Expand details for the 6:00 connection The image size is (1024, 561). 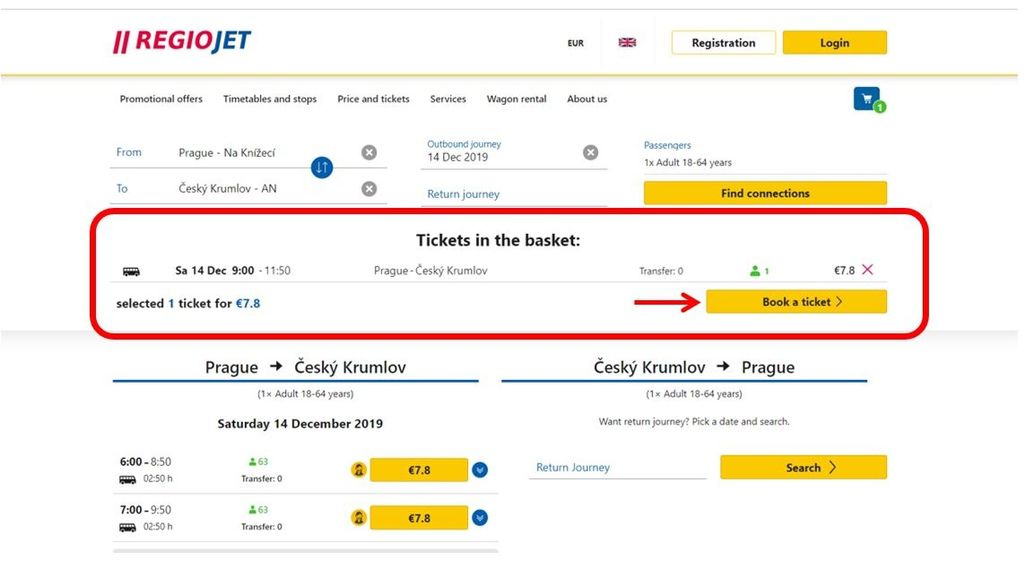point(480,470)
